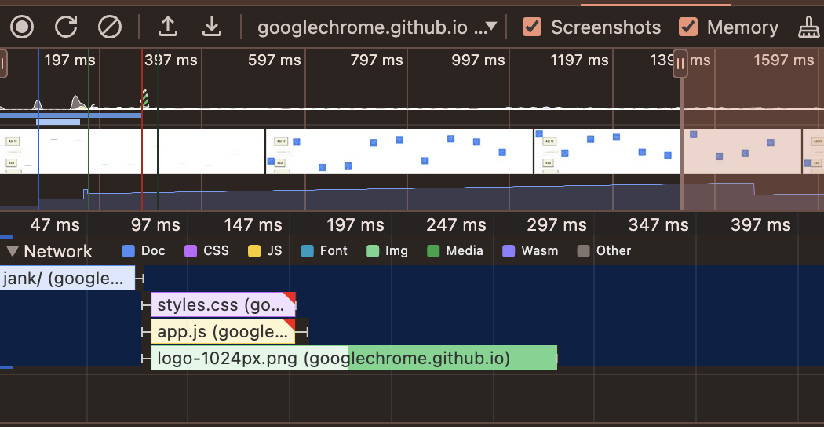Open the googlechrome.github.io recording dropdown
The height and width of the screenshot is (427, 824).
coord(377,27)
